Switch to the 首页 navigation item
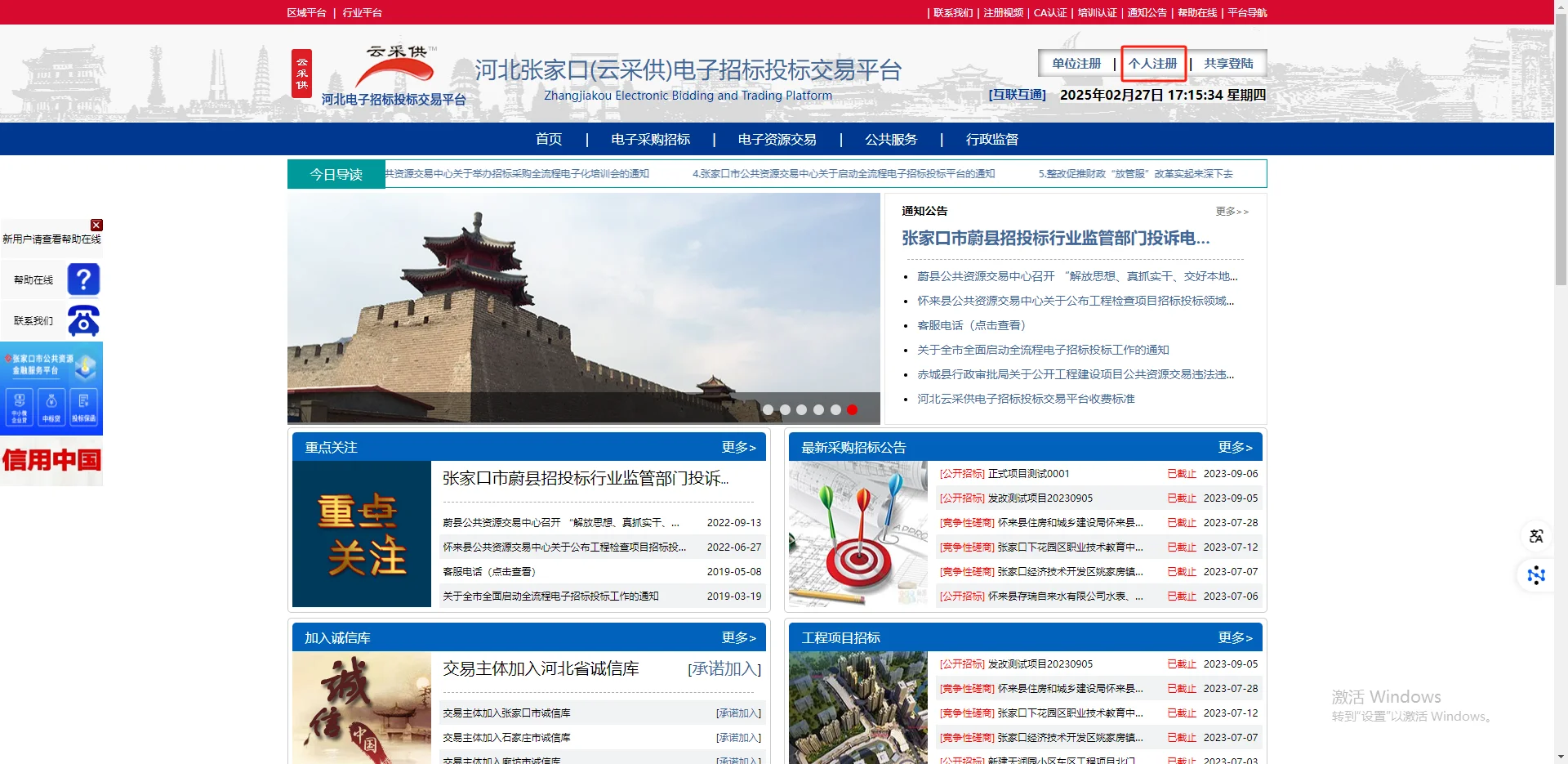1568x764 pixels. tap(548, 139)
